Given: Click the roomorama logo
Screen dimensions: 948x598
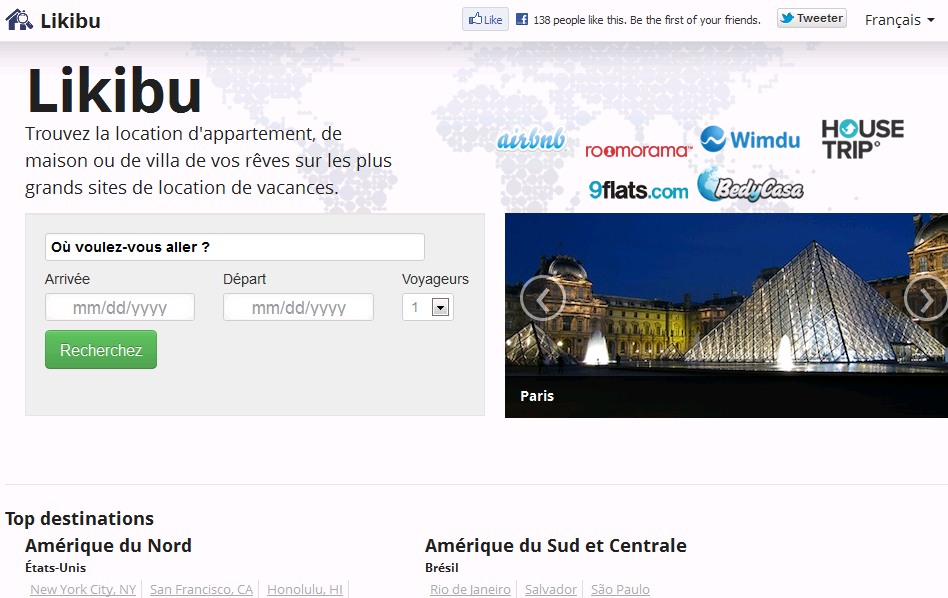Looking at the screenshot, I should tap(638, 151).
